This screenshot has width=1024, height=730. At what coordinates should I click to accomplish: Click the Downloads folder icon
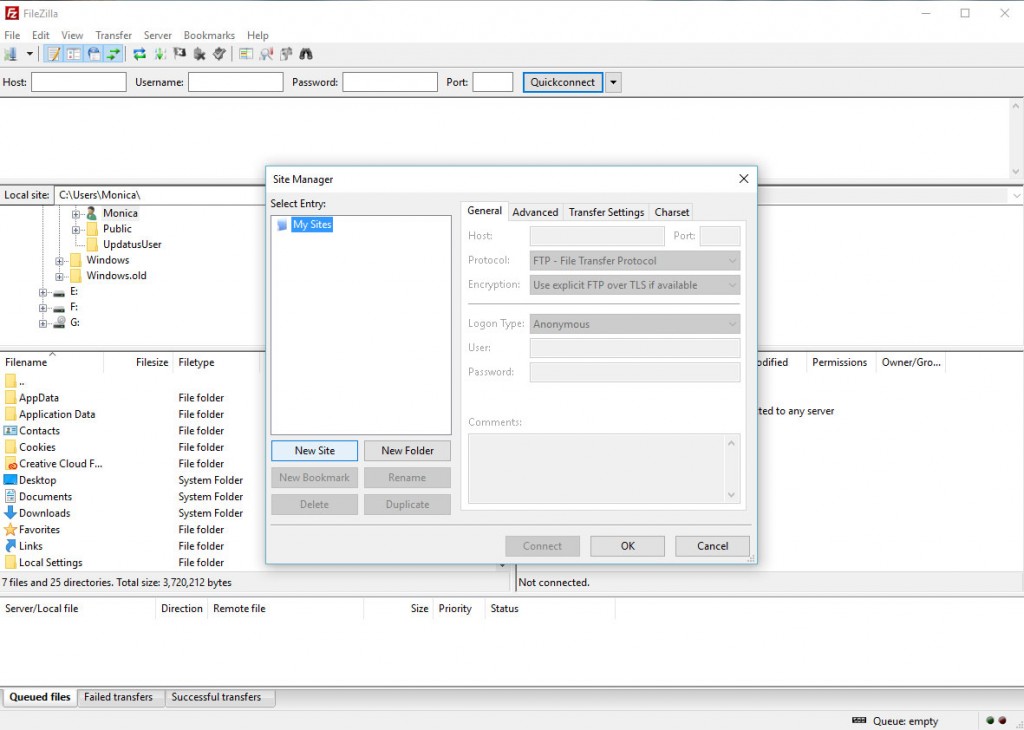coord(10,513)
